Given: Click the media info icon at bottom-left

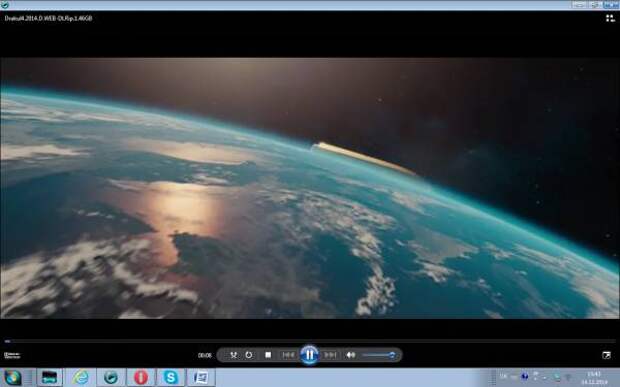Looking at the screenshot, I should click(12, 355).
